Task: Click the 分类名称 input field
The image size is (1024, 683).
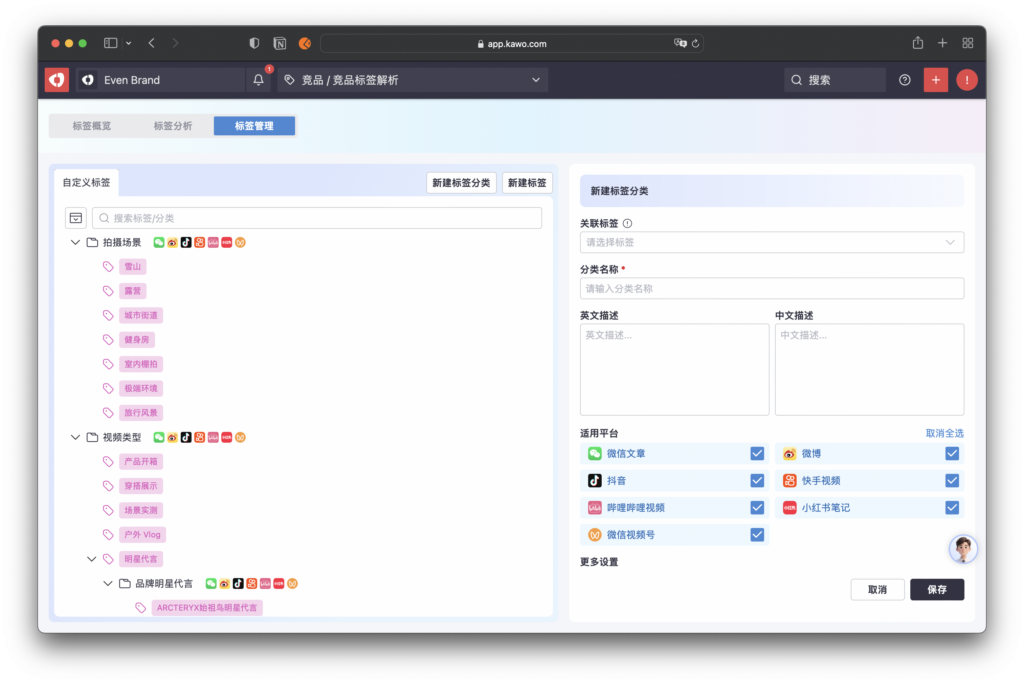Action: point(771,289)
